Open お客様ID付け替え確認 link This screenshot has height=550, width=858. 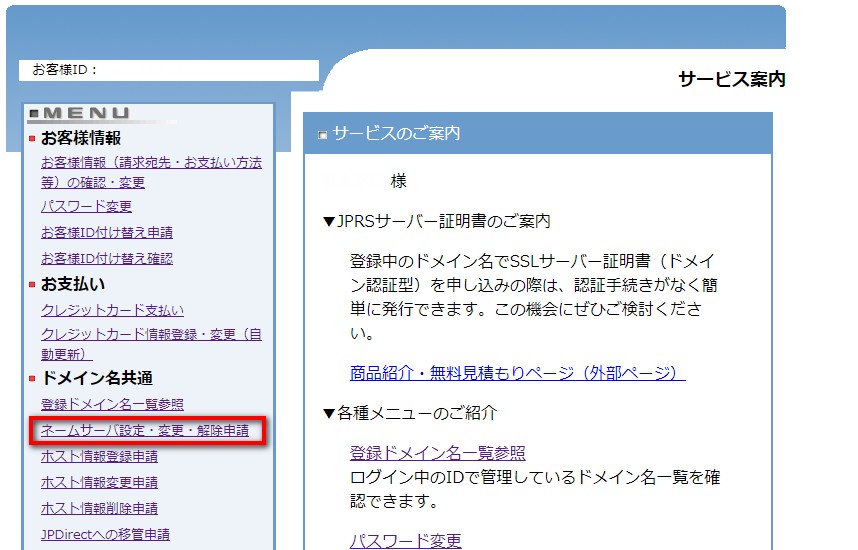point(107,258)
